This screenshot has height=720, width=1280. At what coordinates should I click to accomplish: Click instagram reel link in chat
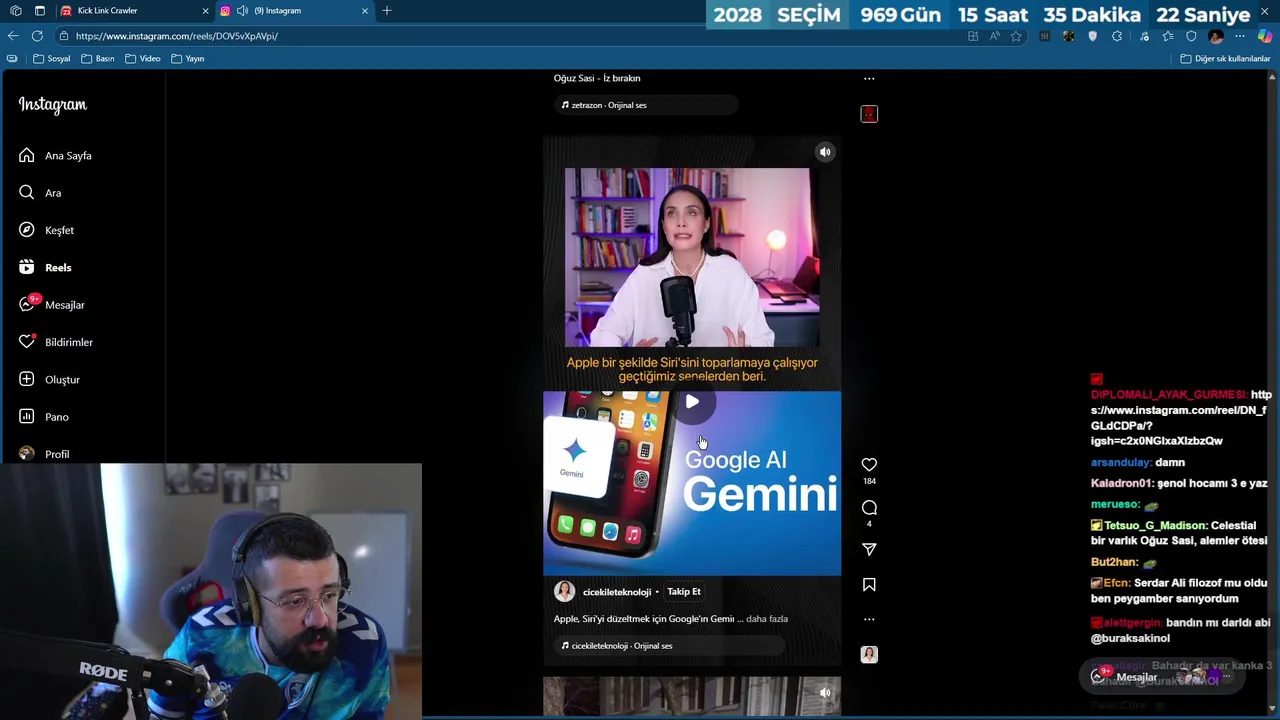pyautogui.click(x=1180, y=418)
